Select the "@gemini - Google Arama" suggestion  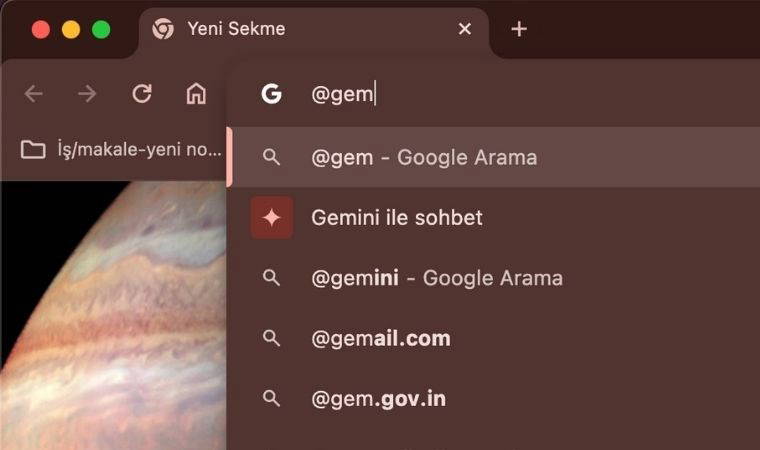pos(437,278)
